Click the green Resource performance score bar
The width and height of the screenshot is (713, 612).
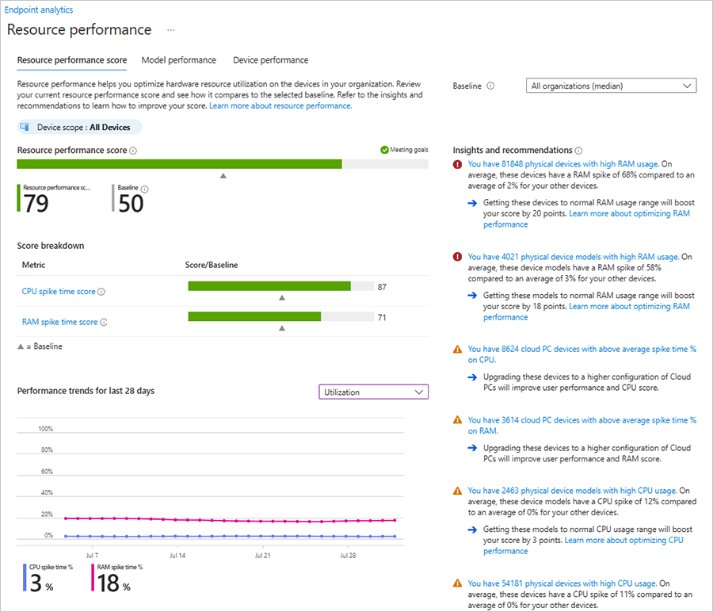coord(180,164)
